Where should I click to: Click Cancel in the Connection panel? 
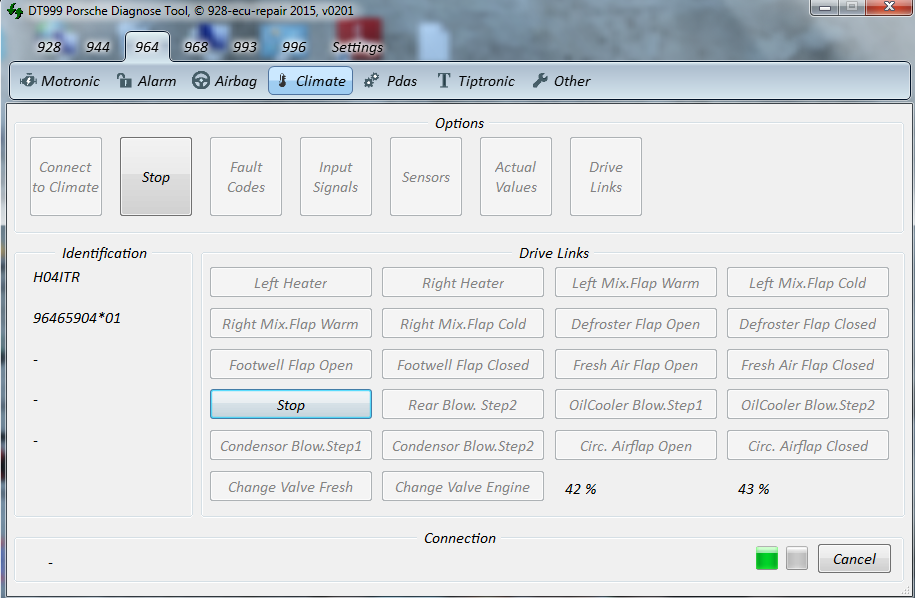click(854, 559)
